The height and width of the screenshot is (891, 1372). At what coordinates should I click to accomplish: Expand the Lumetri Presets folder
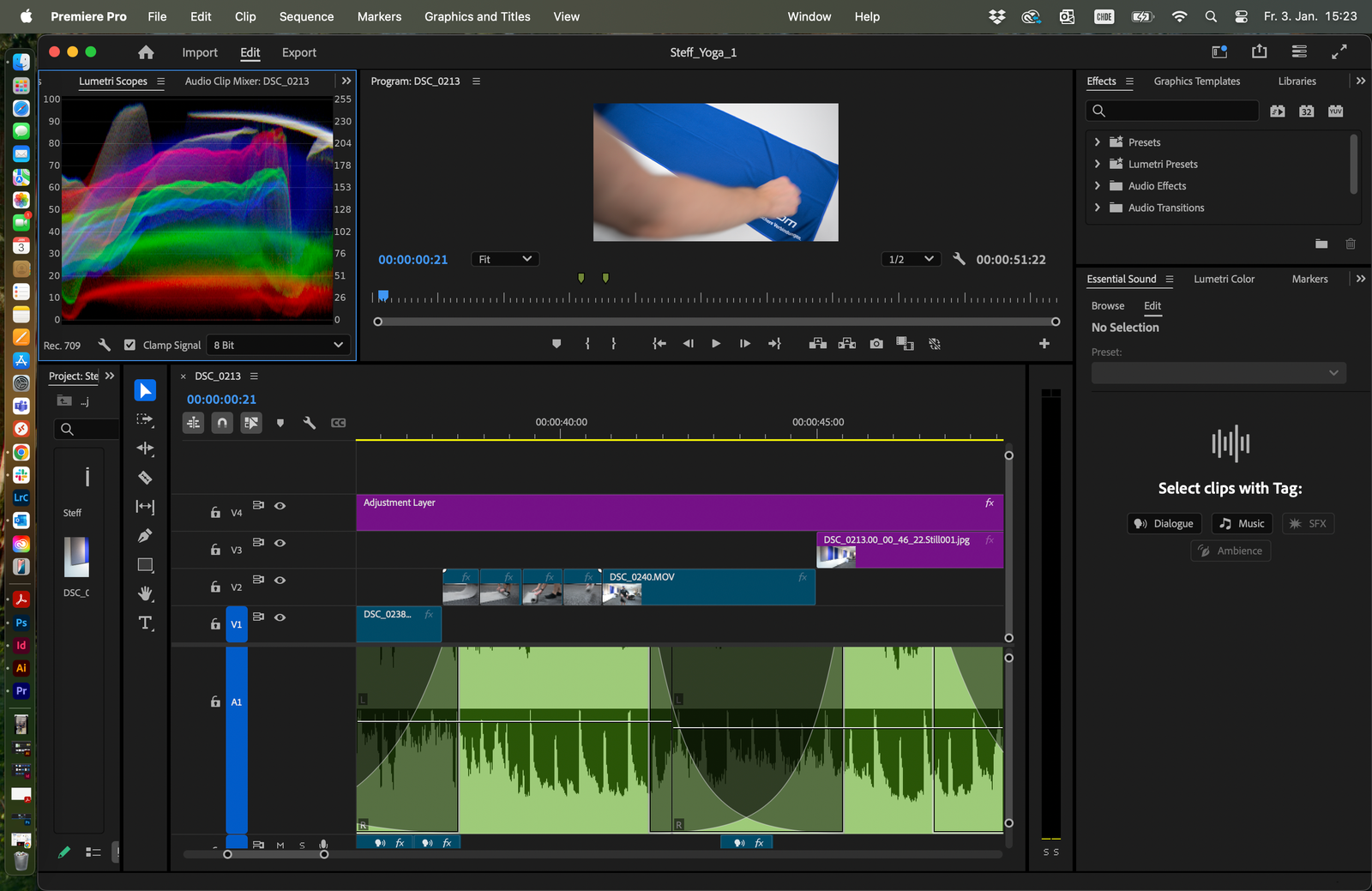(x=1097, y=164)
